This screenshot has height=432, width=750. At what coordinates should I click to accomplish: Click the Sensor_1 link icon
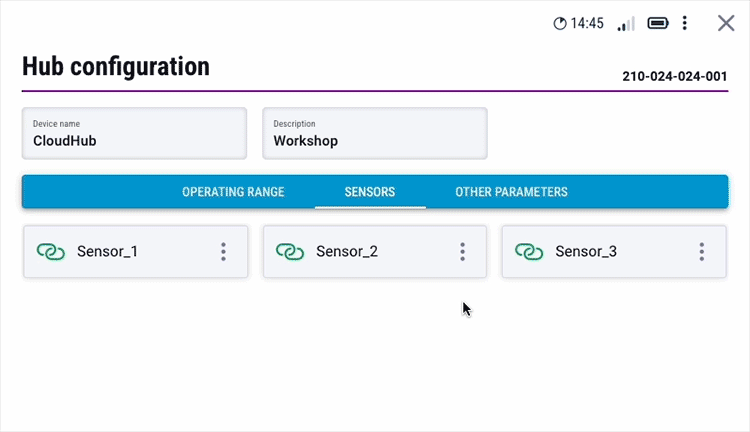50,252
